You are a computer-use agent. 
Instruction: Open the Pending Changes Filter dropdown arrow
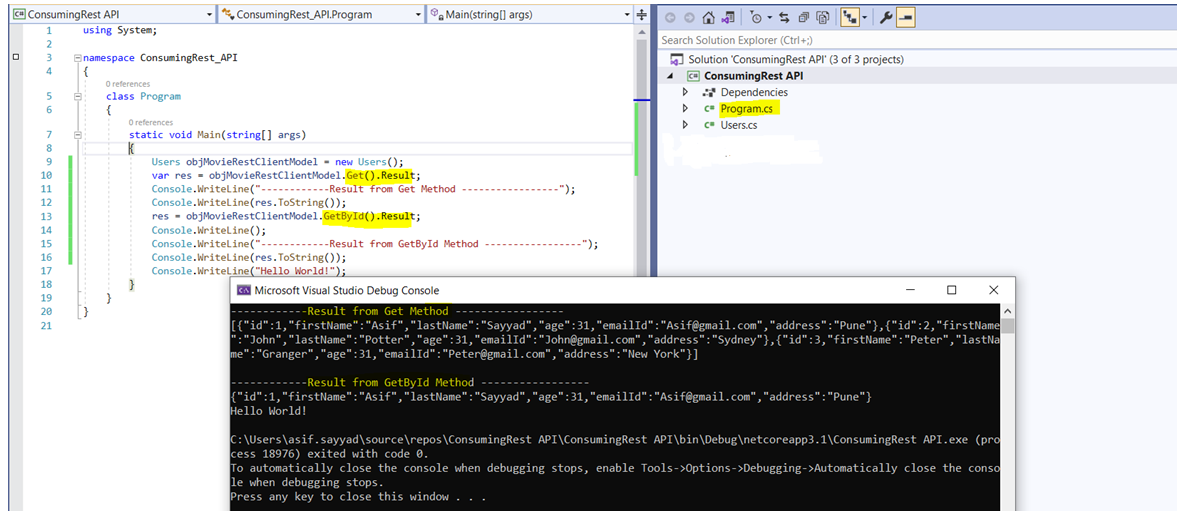coord(769,17)
